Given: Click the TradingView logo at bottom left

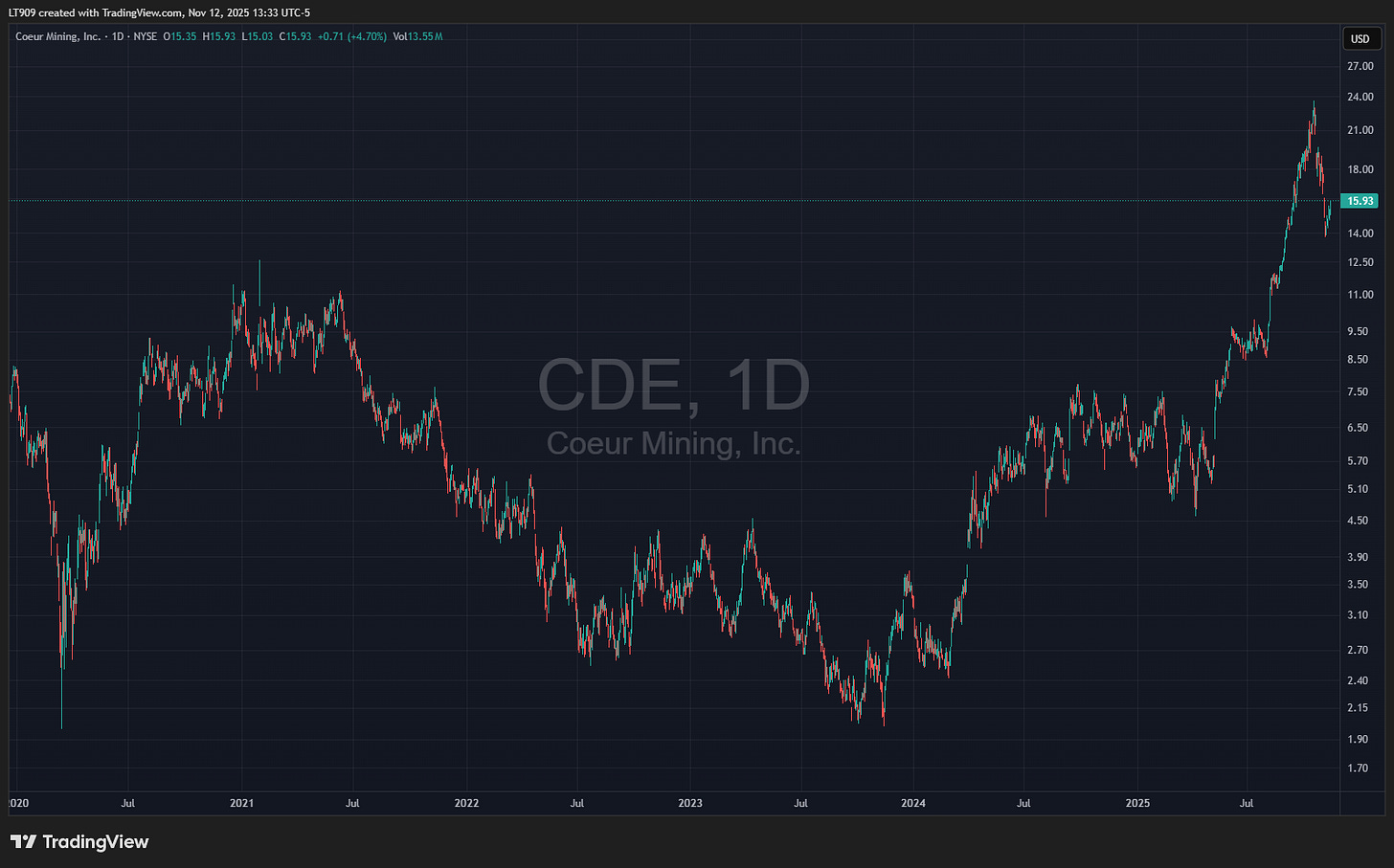Looking at the screenshot, I should tap(79, 842).
